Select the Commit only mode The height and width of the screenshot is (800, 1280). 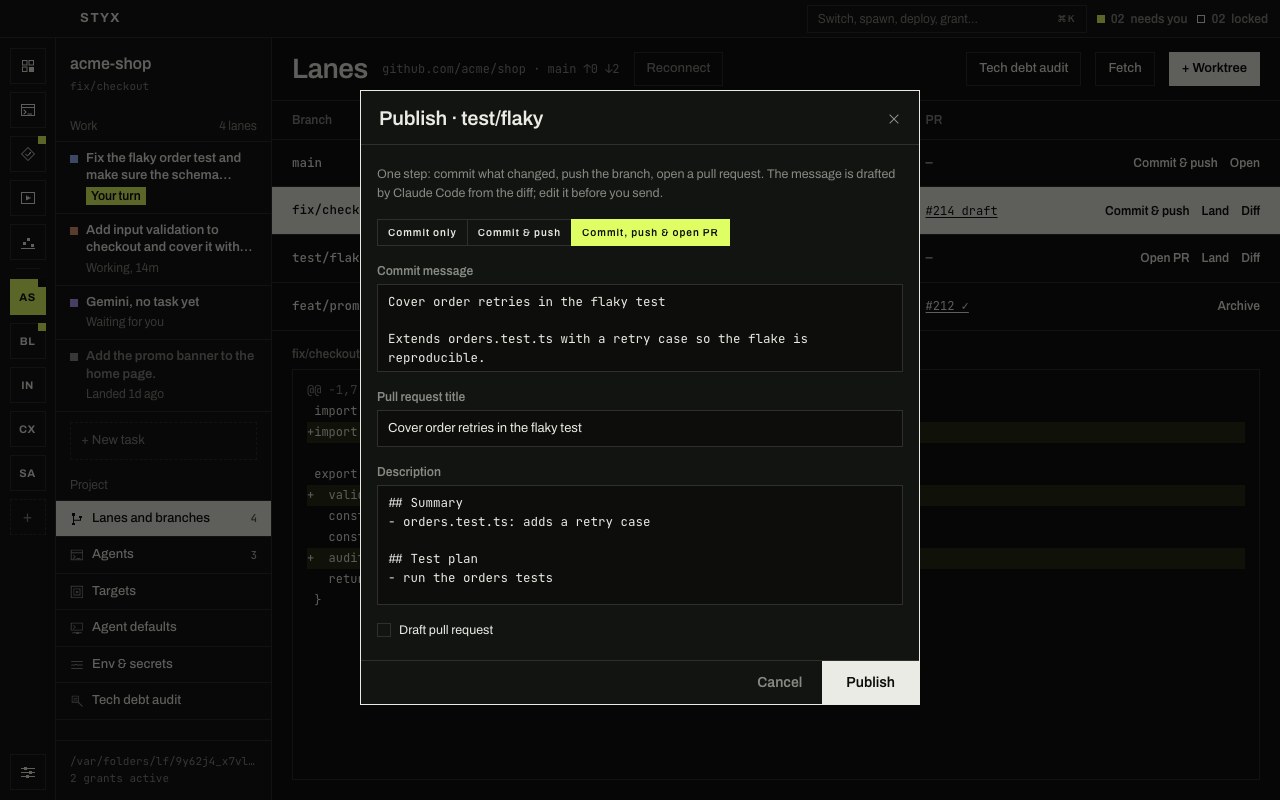422,233
